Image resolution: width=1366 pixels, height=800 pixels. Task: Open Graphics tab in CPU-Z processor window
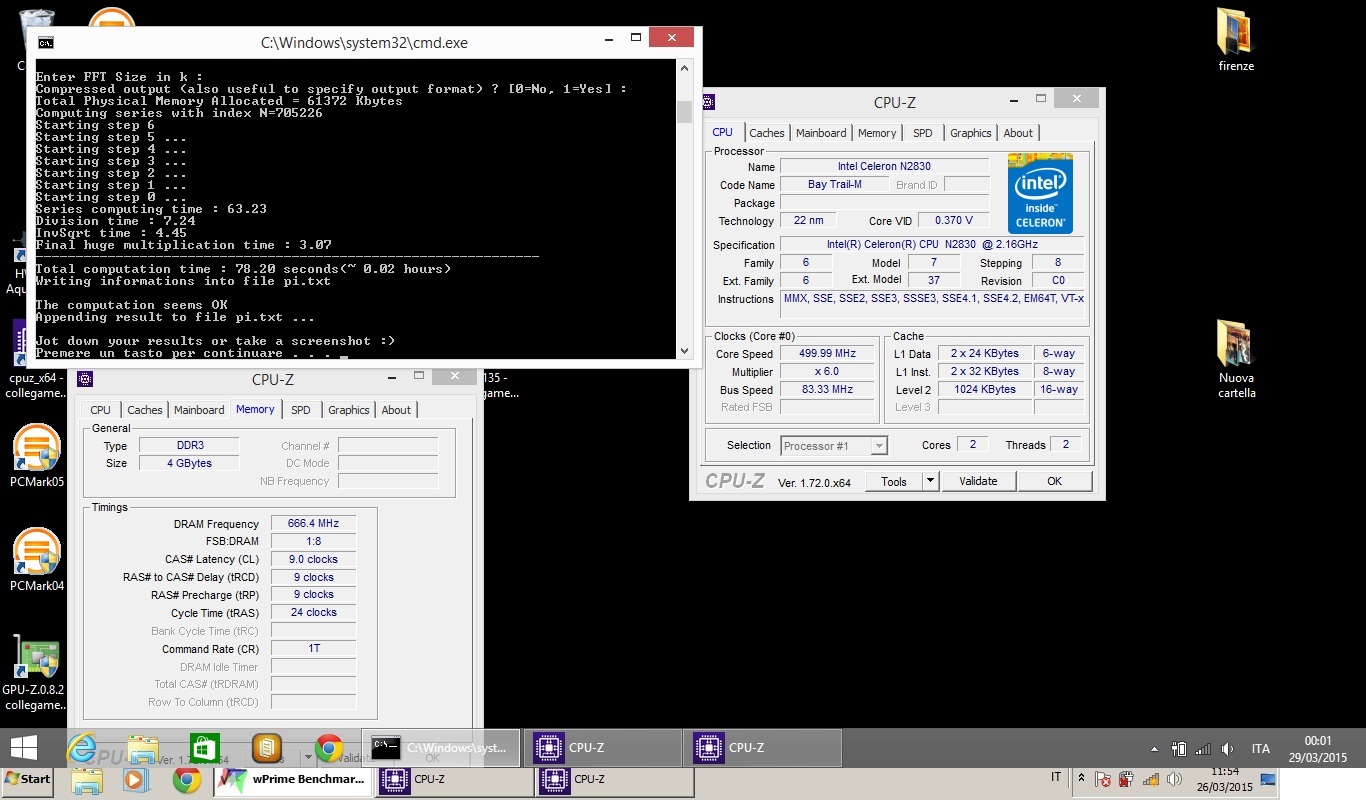click(970, 133)
